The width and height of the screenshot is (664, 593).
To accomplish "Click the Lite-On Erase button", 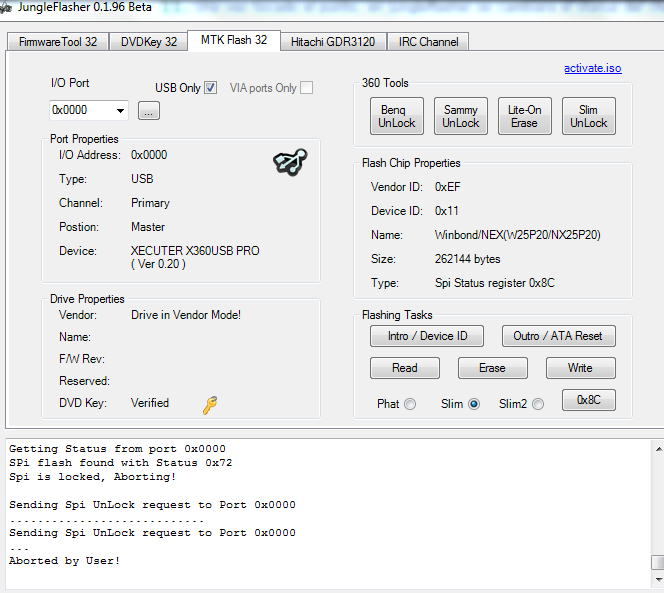I will pos(525,116).
